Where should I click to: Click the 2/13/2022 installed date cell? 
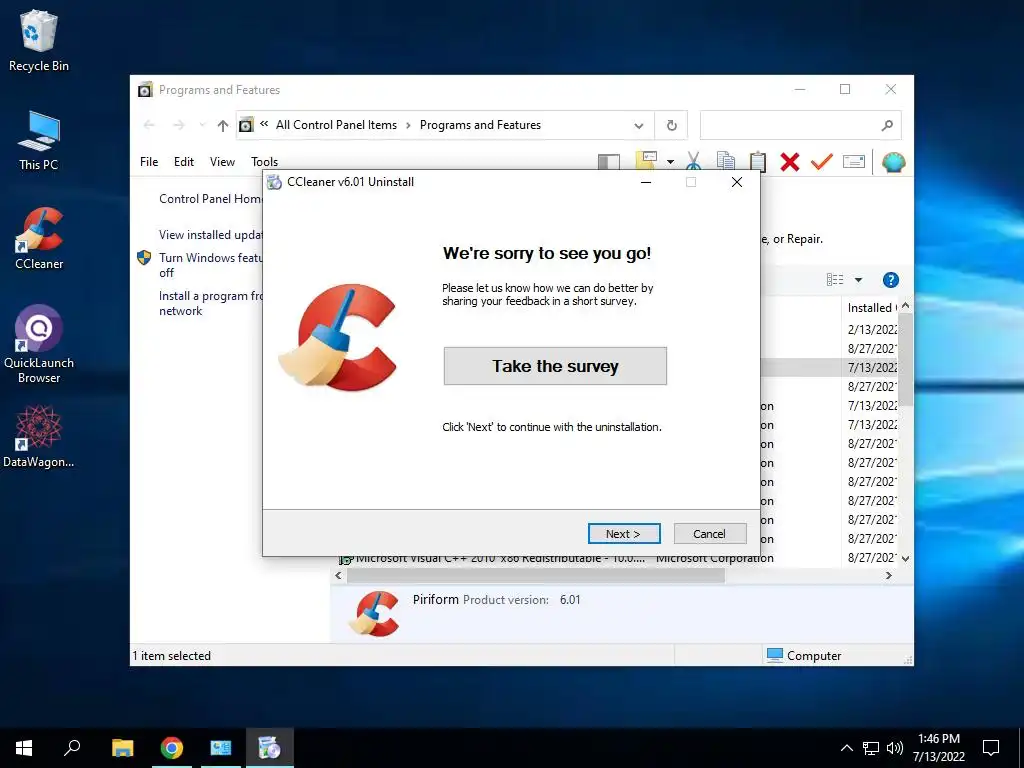tap(872, 330)
